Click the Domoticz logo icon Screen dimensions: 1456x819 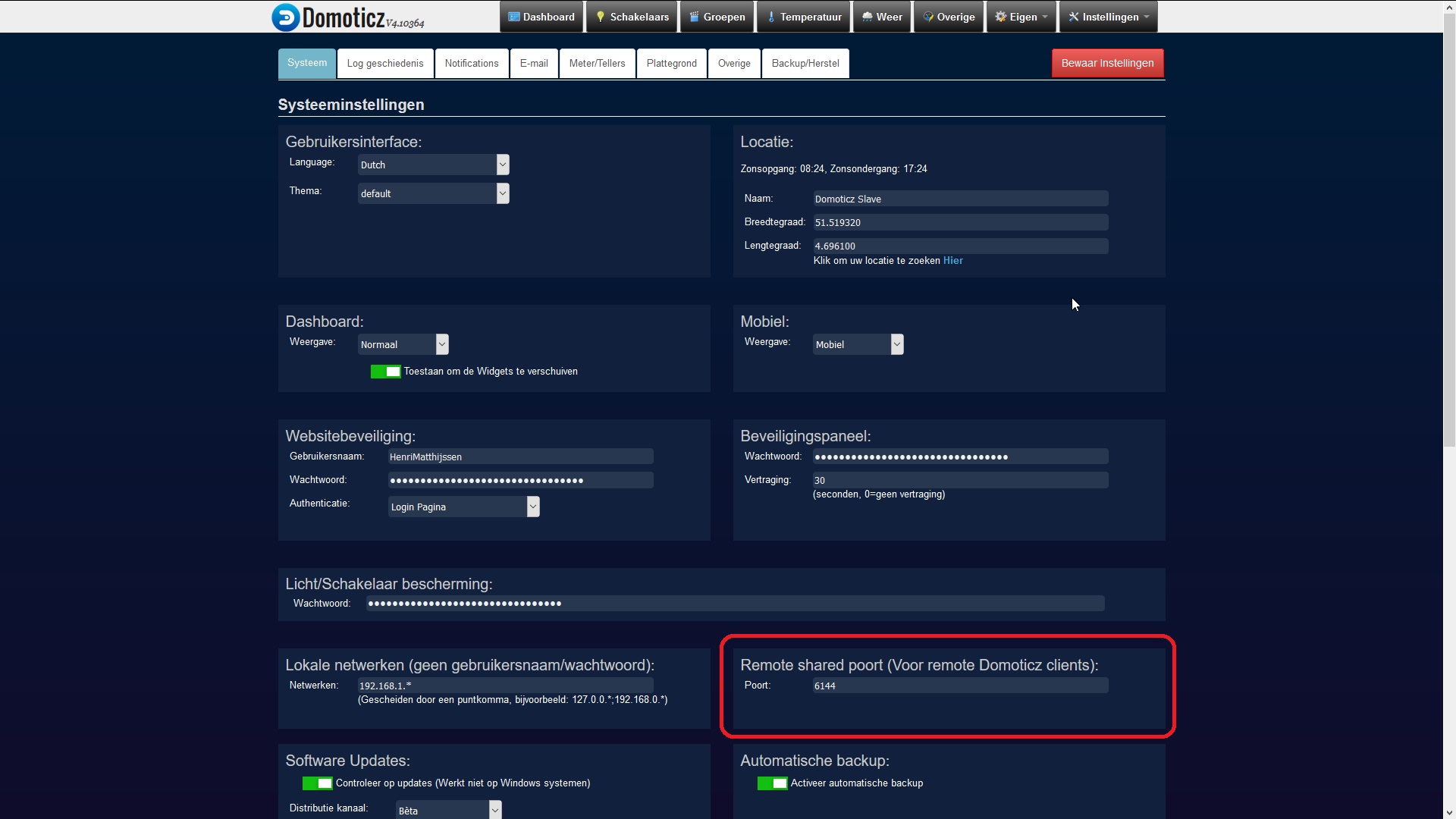[x=286, y=17]
